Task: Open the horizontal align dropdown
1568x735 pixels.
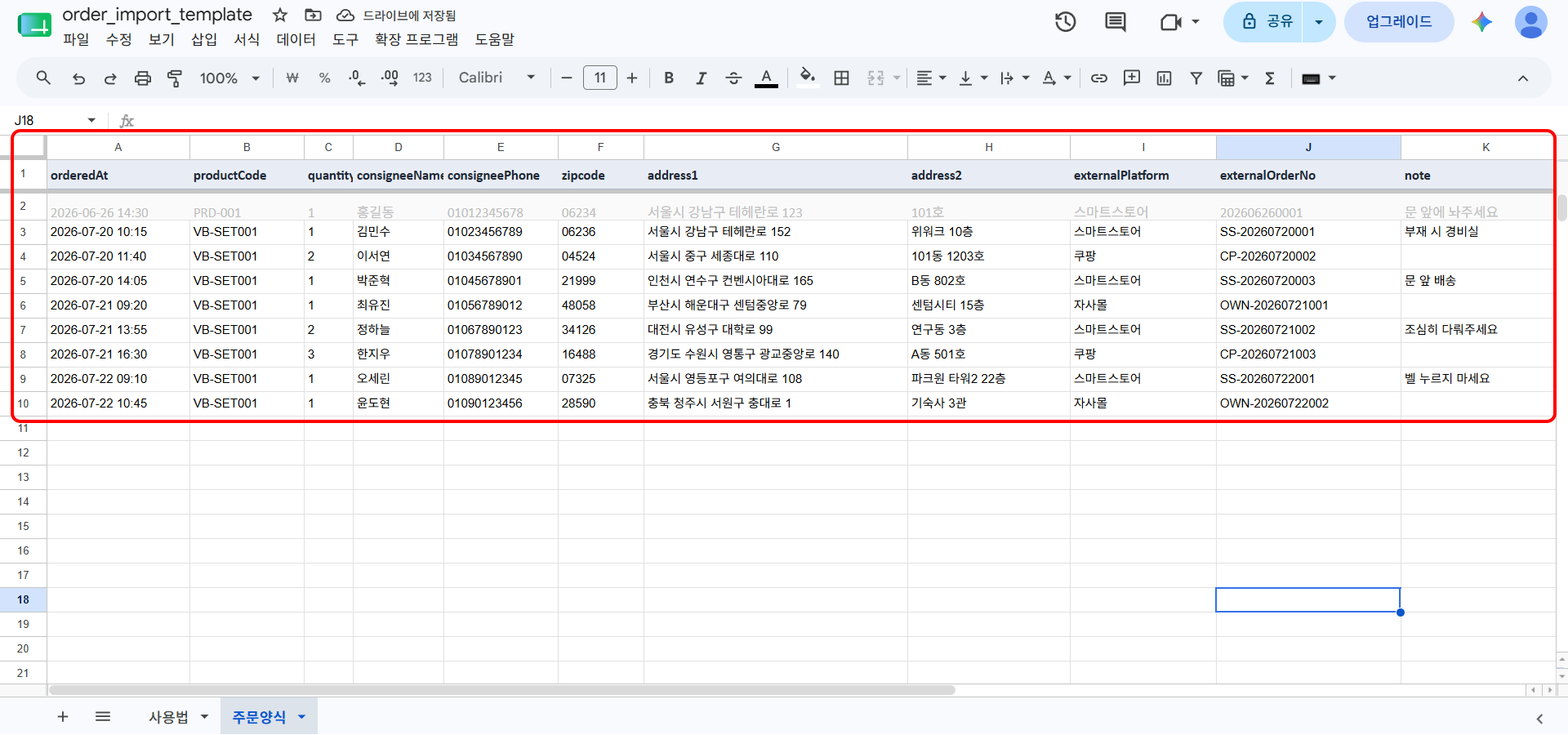Action: 930,78
